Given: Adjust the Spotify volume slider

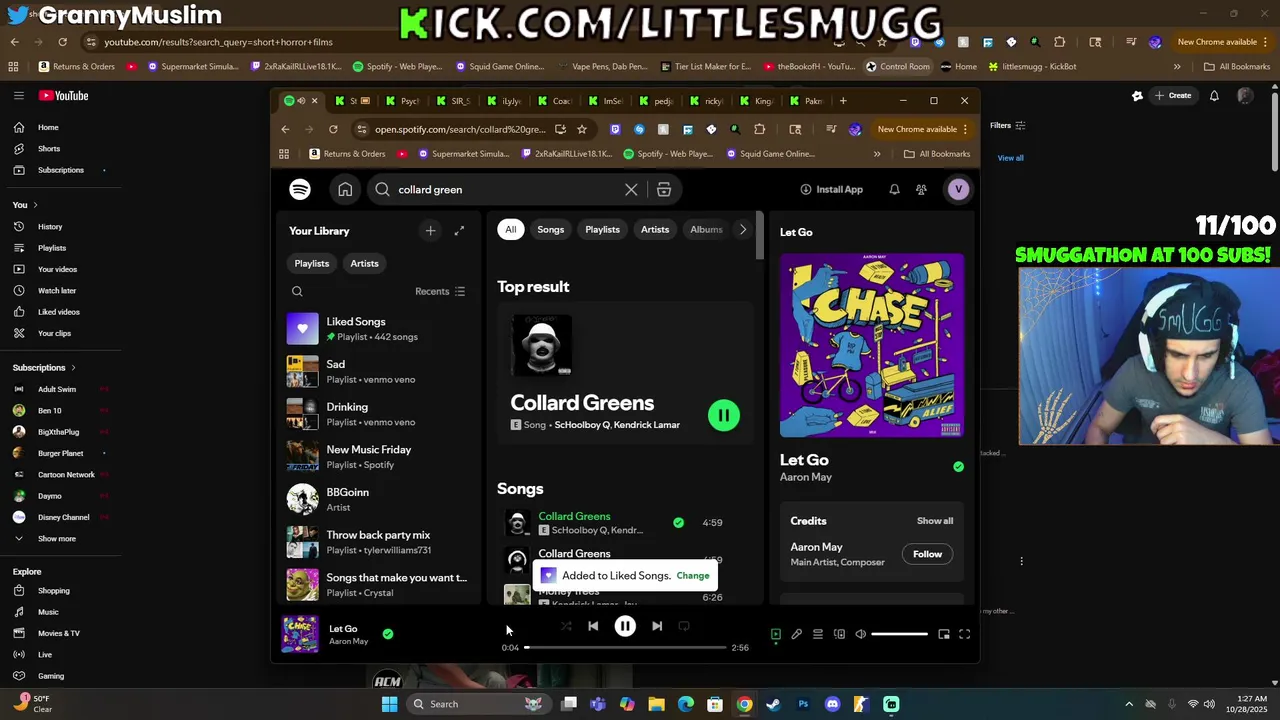Looking at the screenshot, I should (x=900, y=634).
